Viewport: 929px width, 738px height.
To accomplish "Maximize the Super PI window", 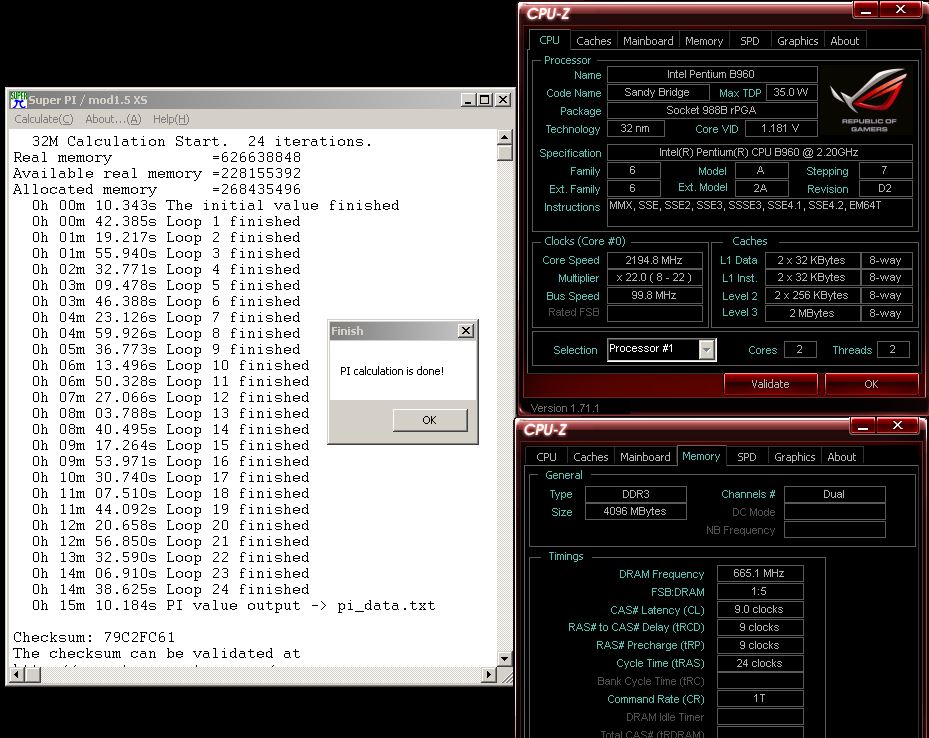I will [485, 100].
